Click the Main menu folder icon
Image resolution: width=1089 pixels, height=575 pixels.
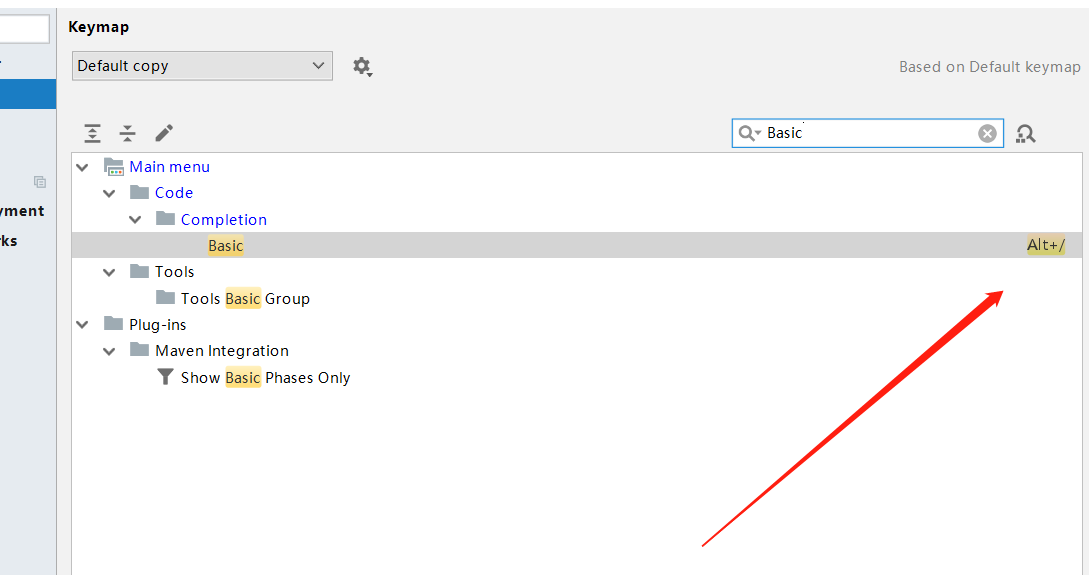pos(113,167)
